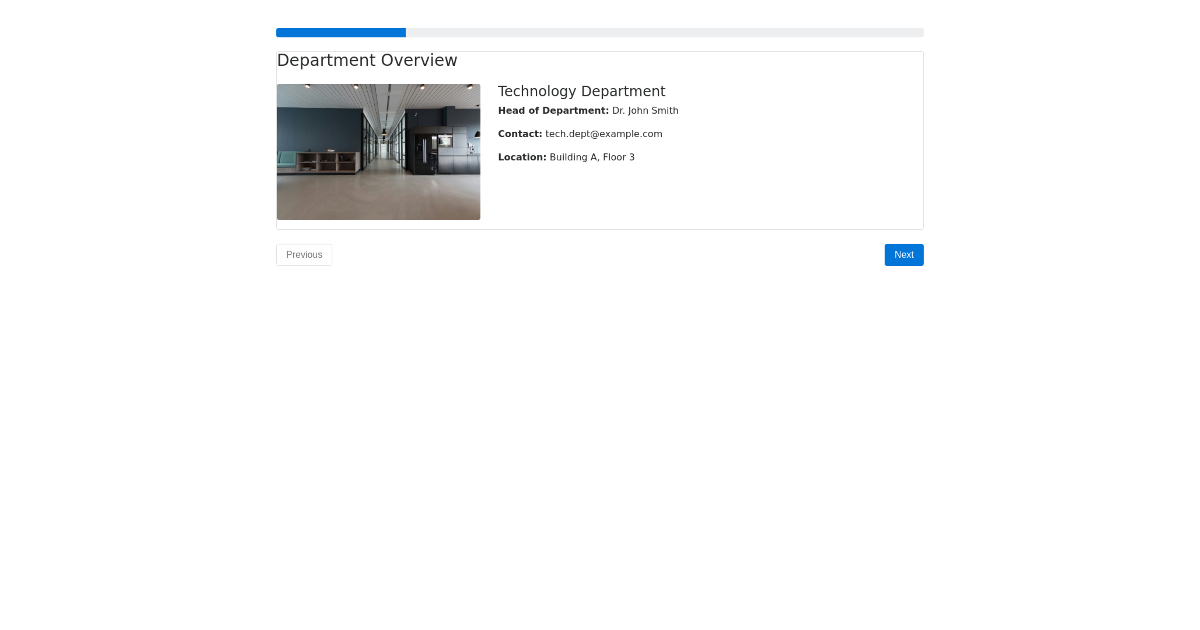Select the Technology Department title
Screen dimensions: 1200x630
pyautogui.click(x=581, y=91)
